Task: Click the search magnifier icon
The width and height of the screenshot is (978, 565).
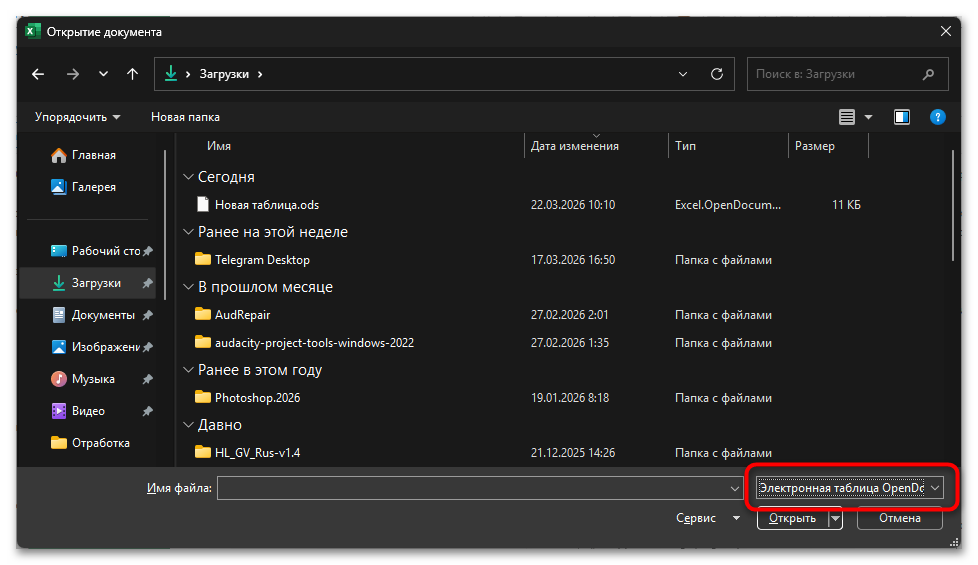Action: point(929,74)
